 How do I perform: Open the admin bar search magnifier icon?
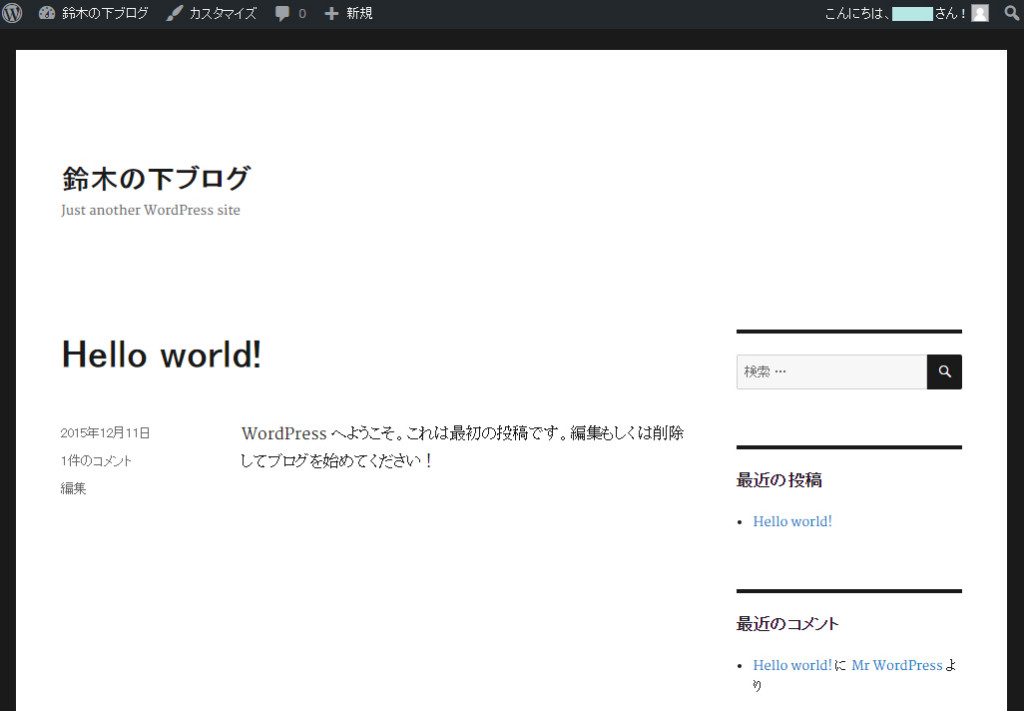[x=1011, y=13]
